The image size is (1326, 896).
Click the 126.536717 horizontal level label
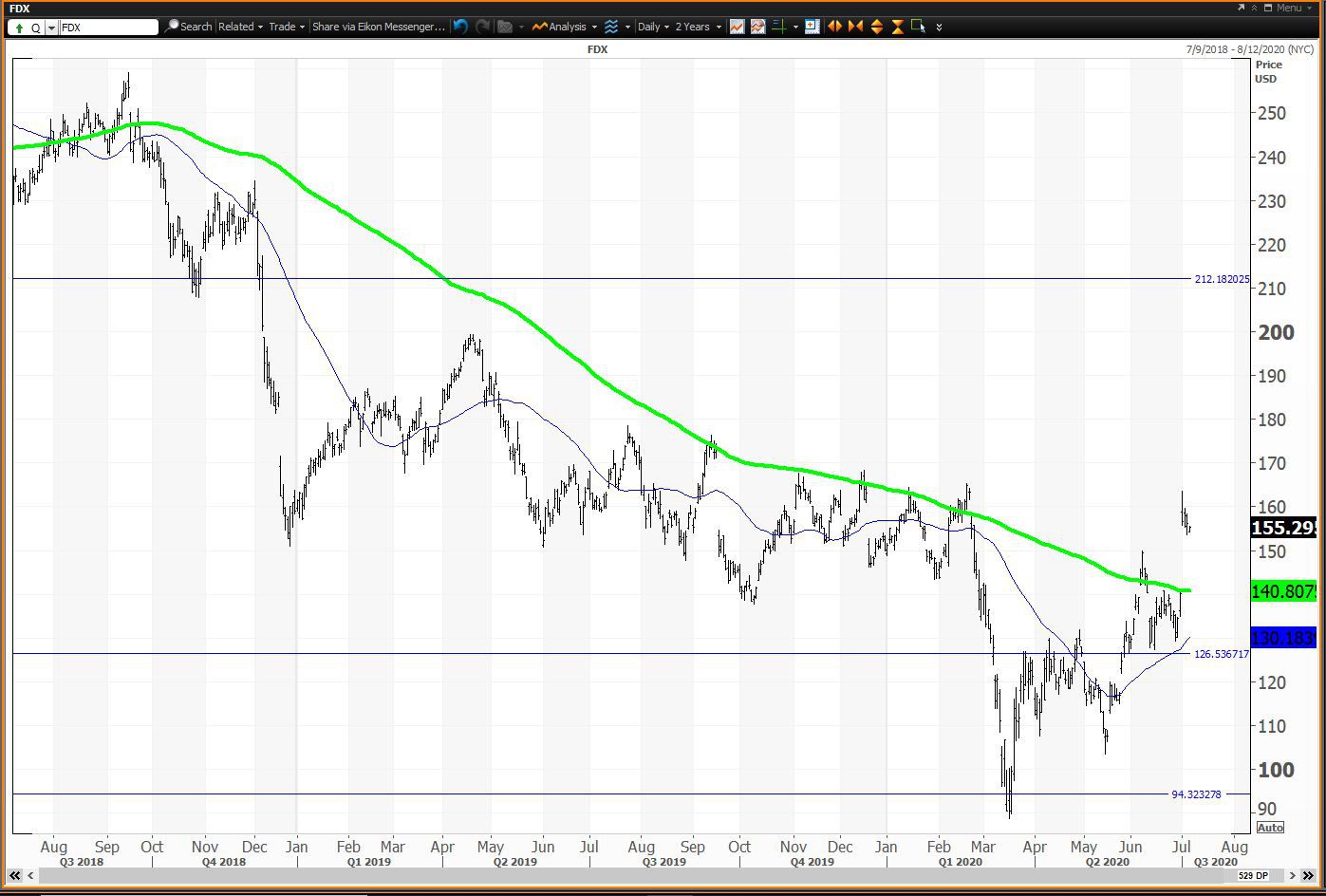pos(1222,654)
